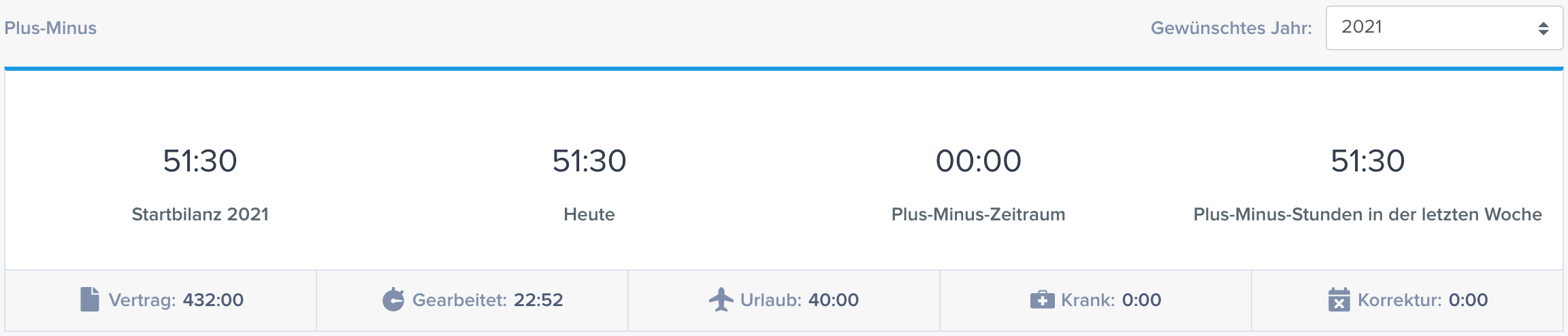1568x336 pixels.
Task: Click the Krank medical kit icon
Action: pos(1042,300)
